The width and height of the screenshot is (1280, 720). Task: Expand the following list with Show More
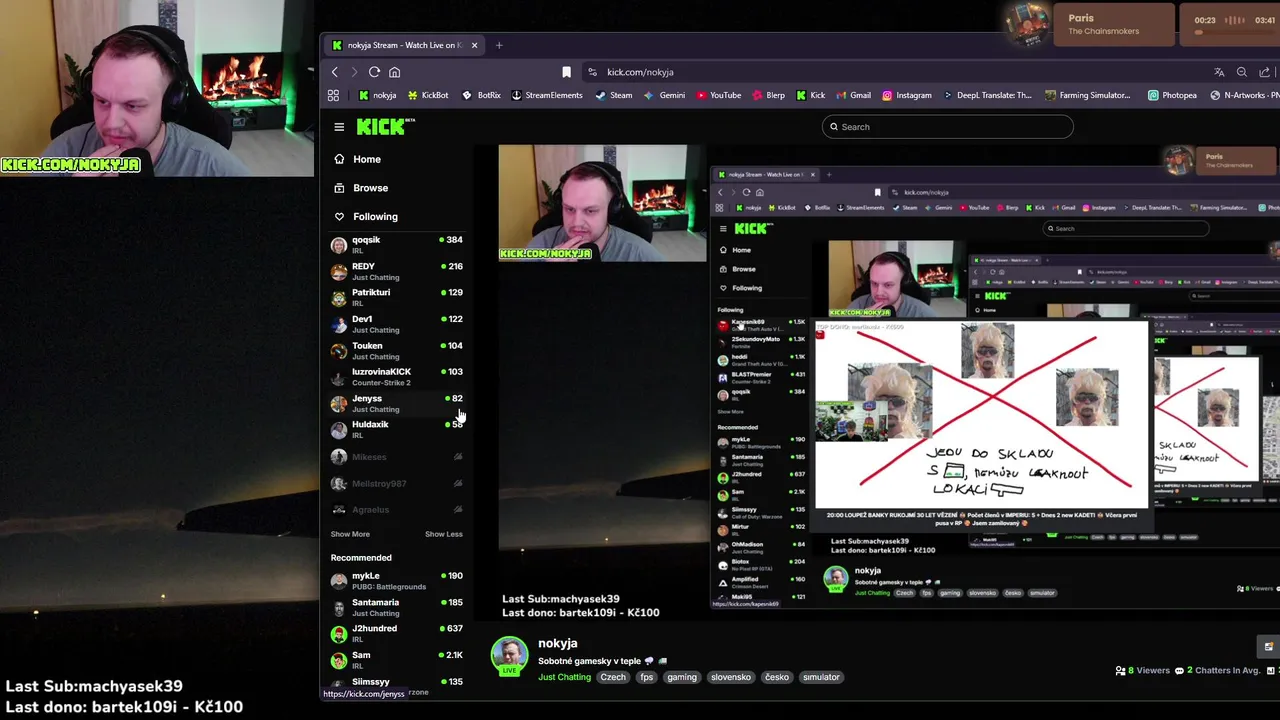(350, 534)
